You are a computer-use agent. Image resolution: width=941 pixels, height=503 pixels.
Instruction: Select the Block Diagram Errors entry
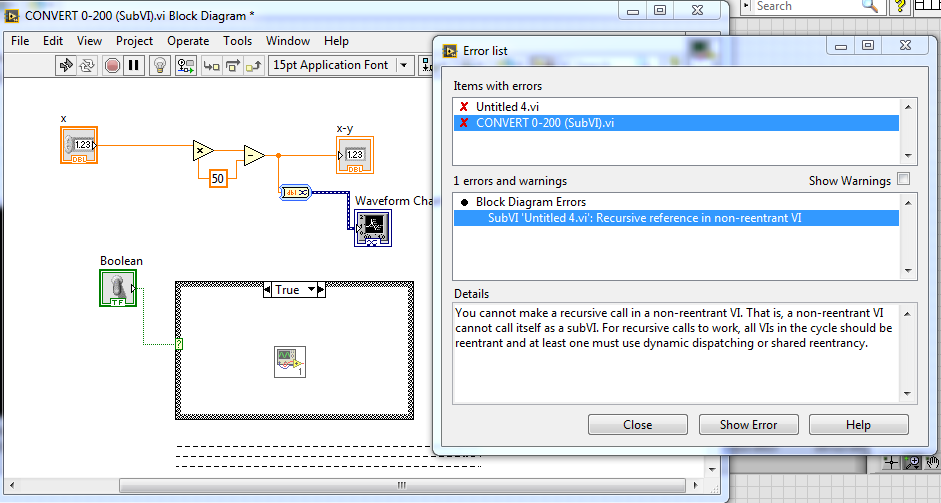tap(676, 202)
